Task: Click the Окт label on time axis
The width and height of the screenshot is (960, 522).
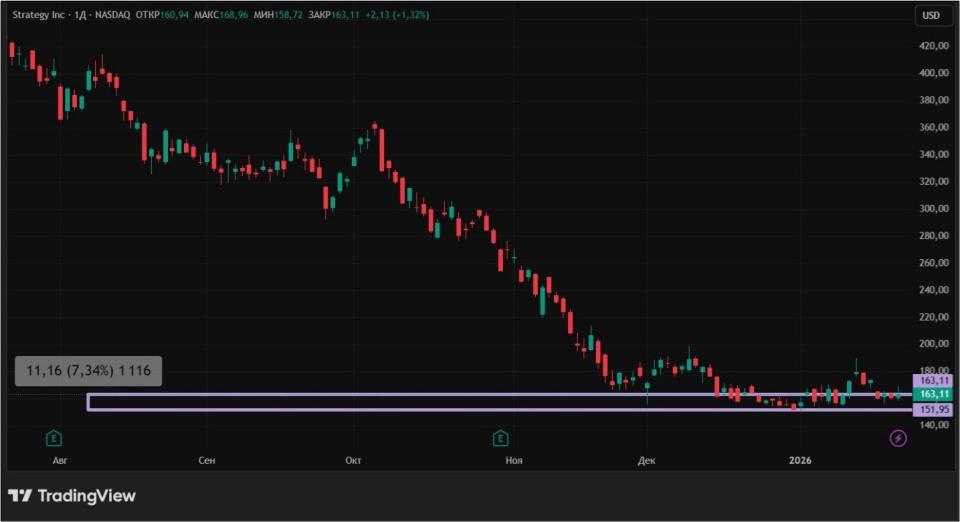Action: [x=352, y=460]
